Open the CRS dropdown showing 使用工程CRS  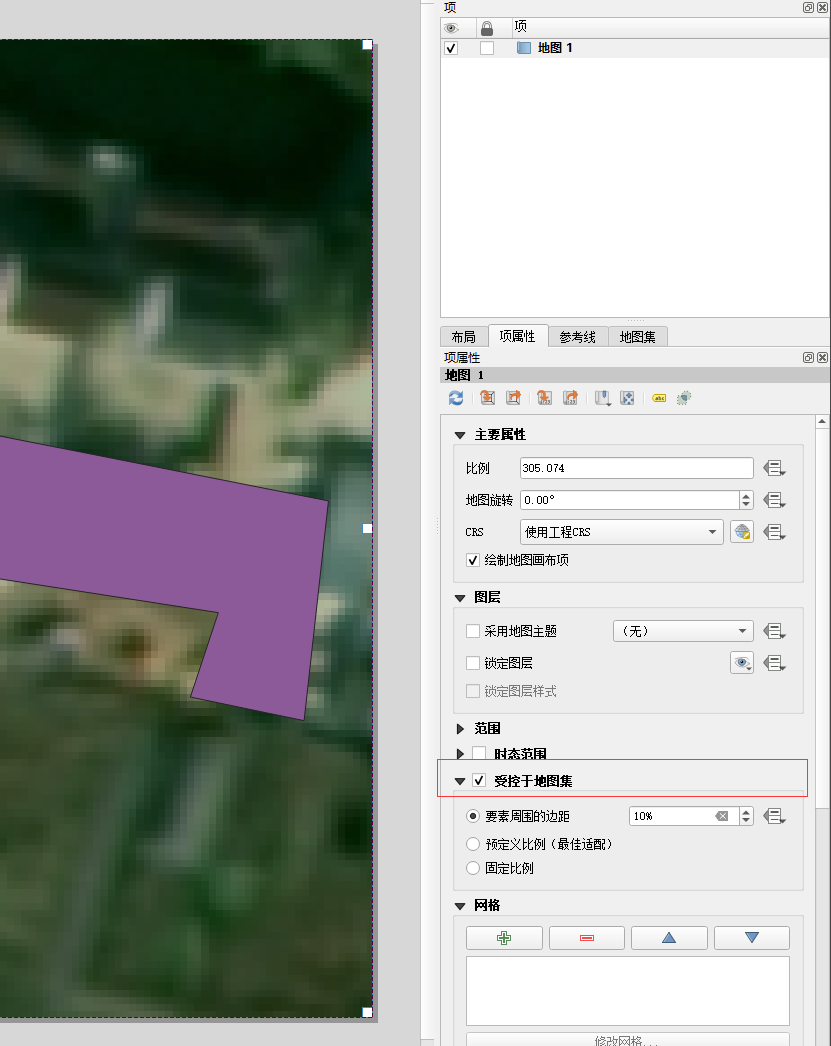pyautogui.click(x=620, y=531)
